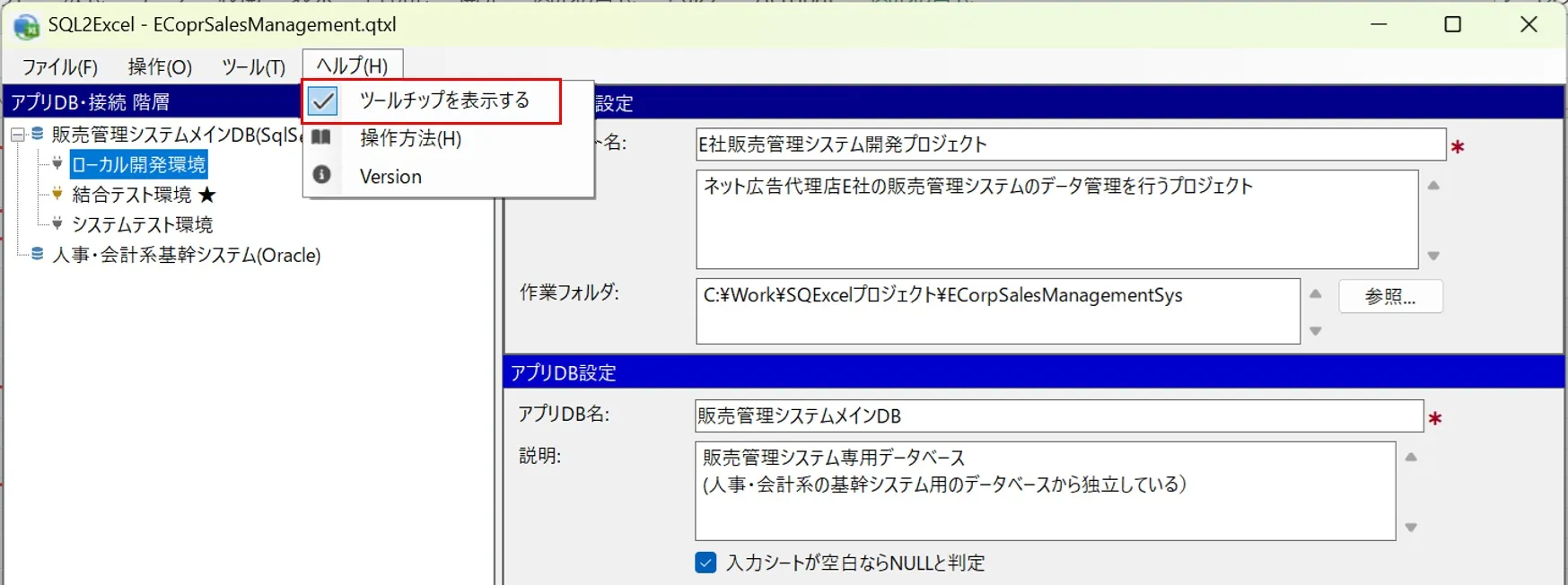Select ローカル開発環境 in the tree

coord(138,164)
